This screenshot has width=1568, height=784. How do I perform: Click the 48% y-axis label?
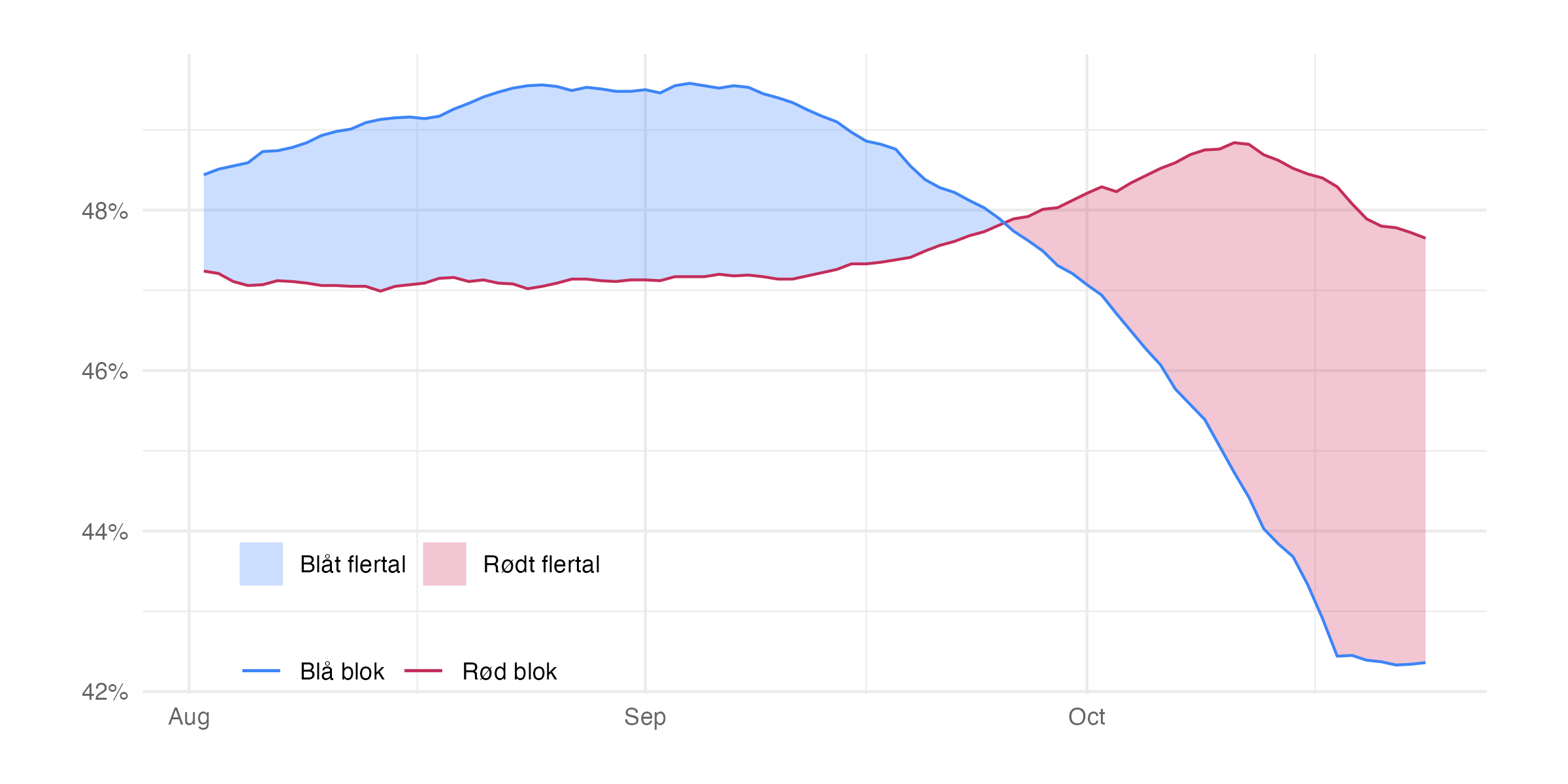(x=105, y=211)
